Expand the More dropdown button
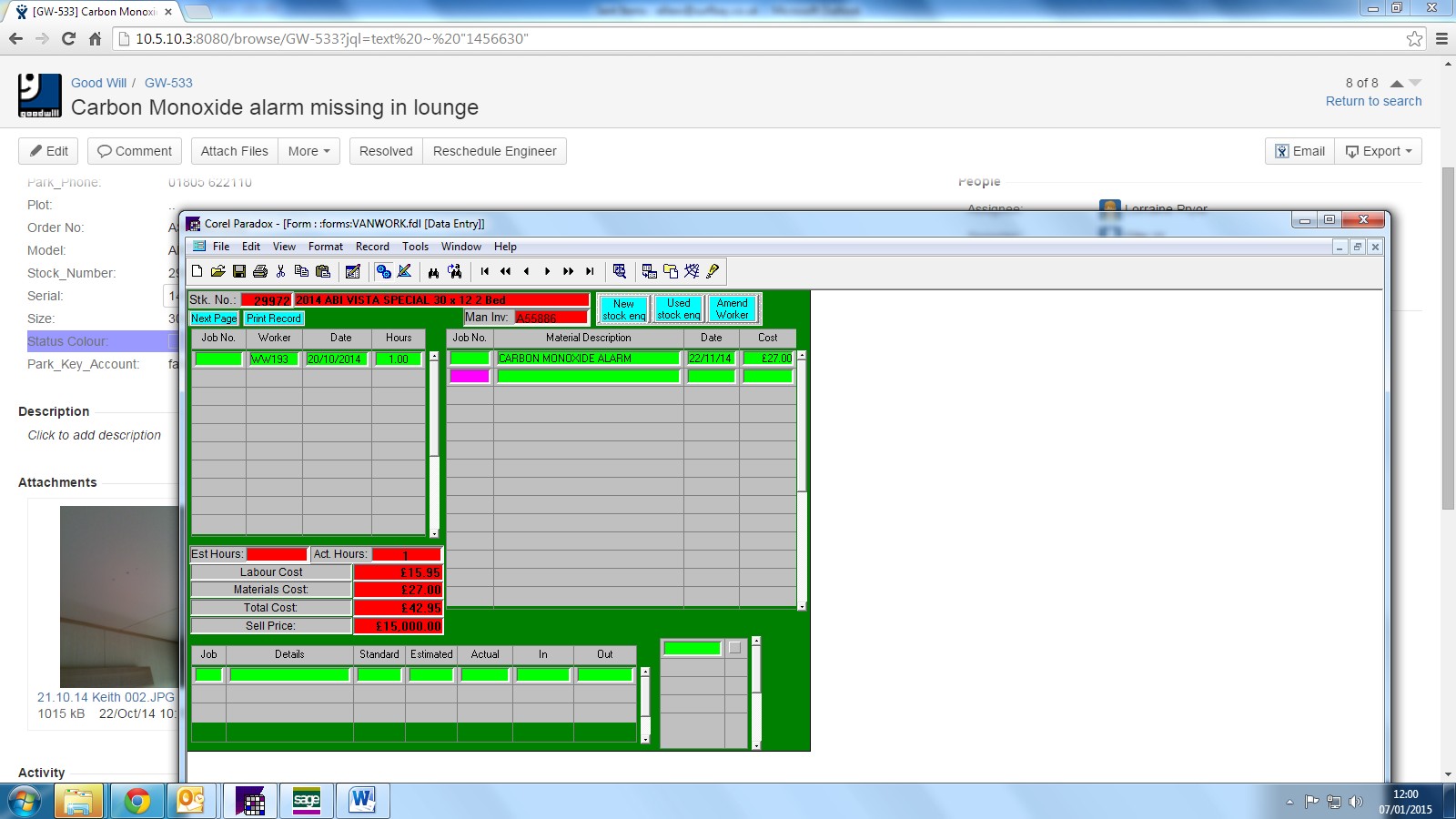Viewport: 1456px width, 819px height. pyautogui.click(x=308, y=151)
